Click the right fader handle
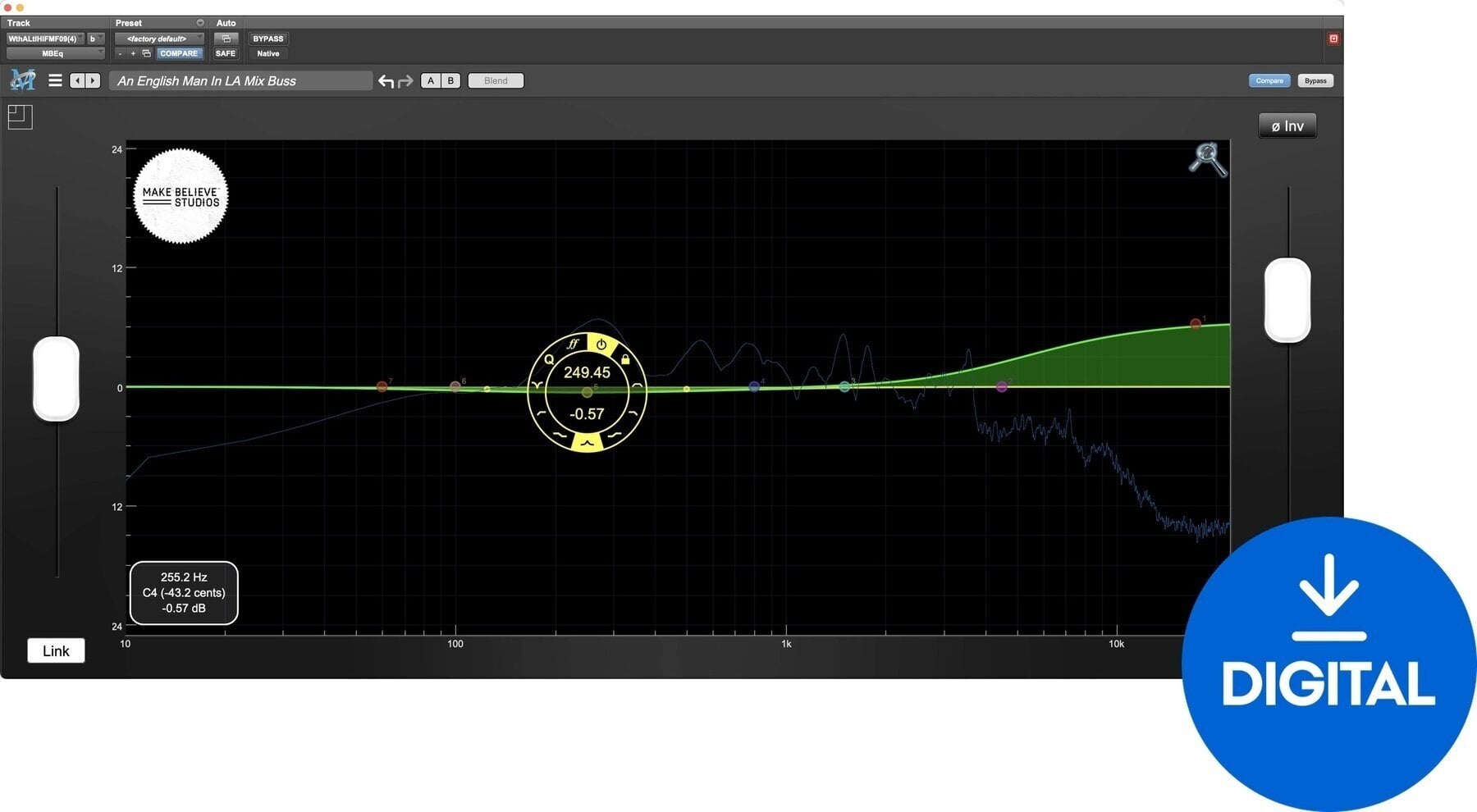 [x=1287, y=299]
